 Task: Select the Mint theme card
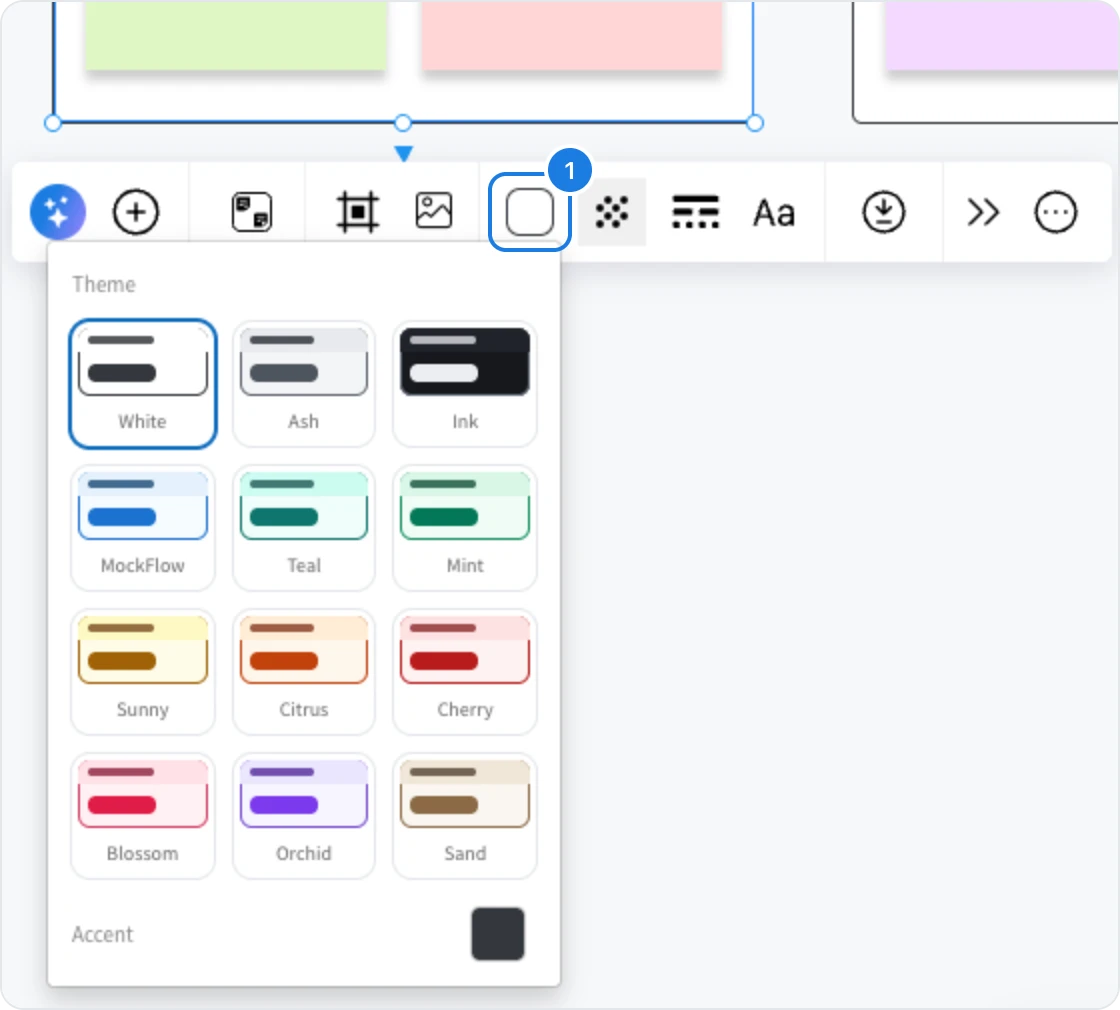tap(464, 528)
